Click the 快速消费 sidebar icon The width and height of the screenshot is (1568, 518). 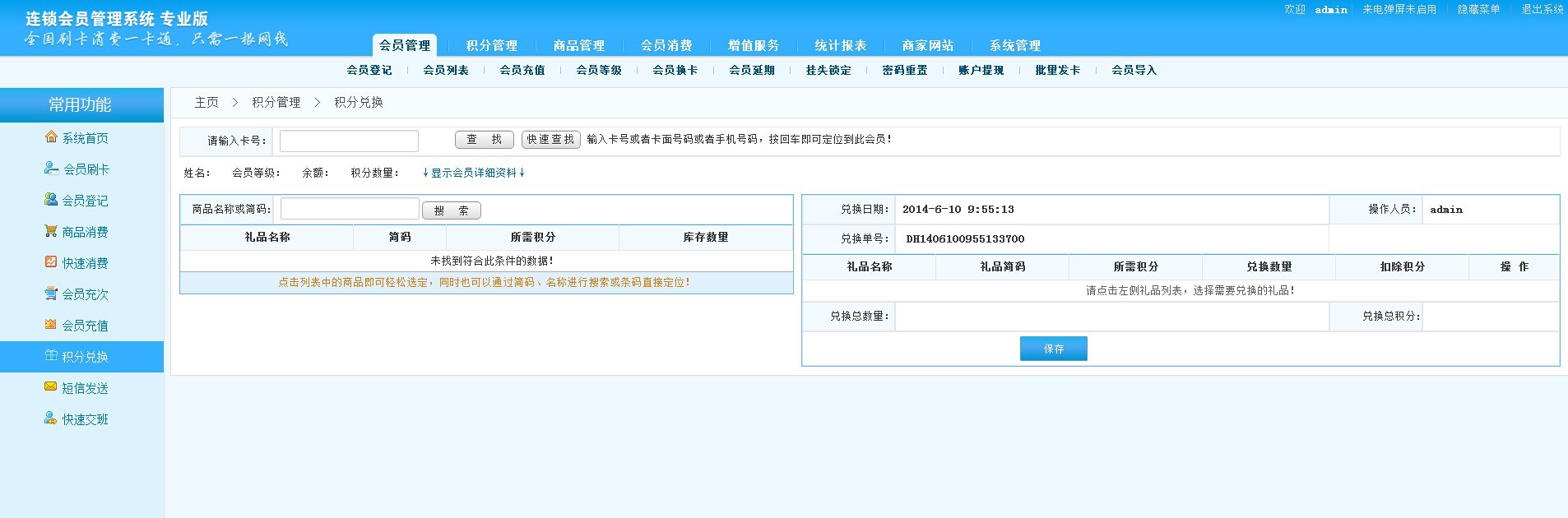pos(51,262)
